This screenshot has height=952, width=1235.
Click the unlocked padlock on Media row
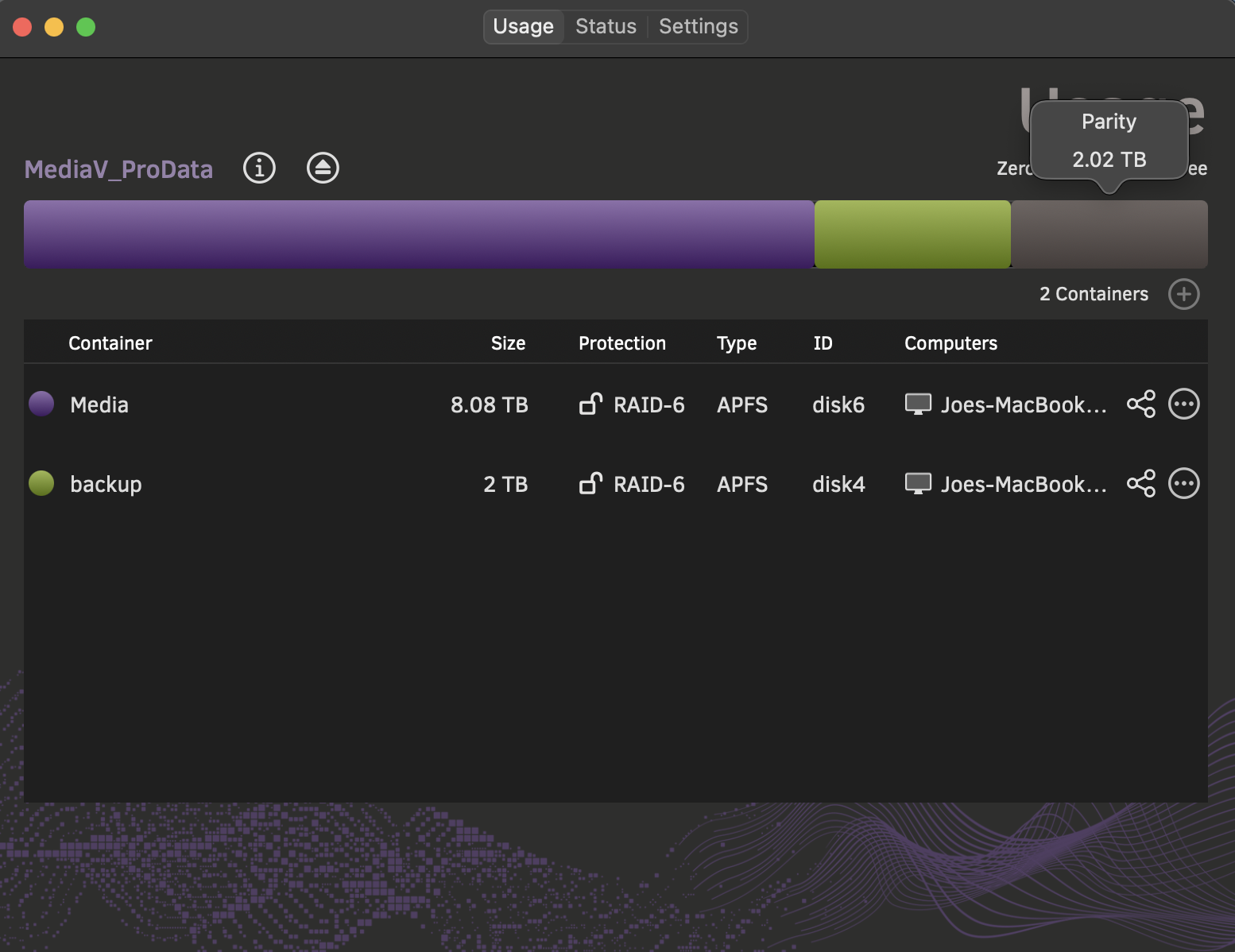click(x=590, y=404)
